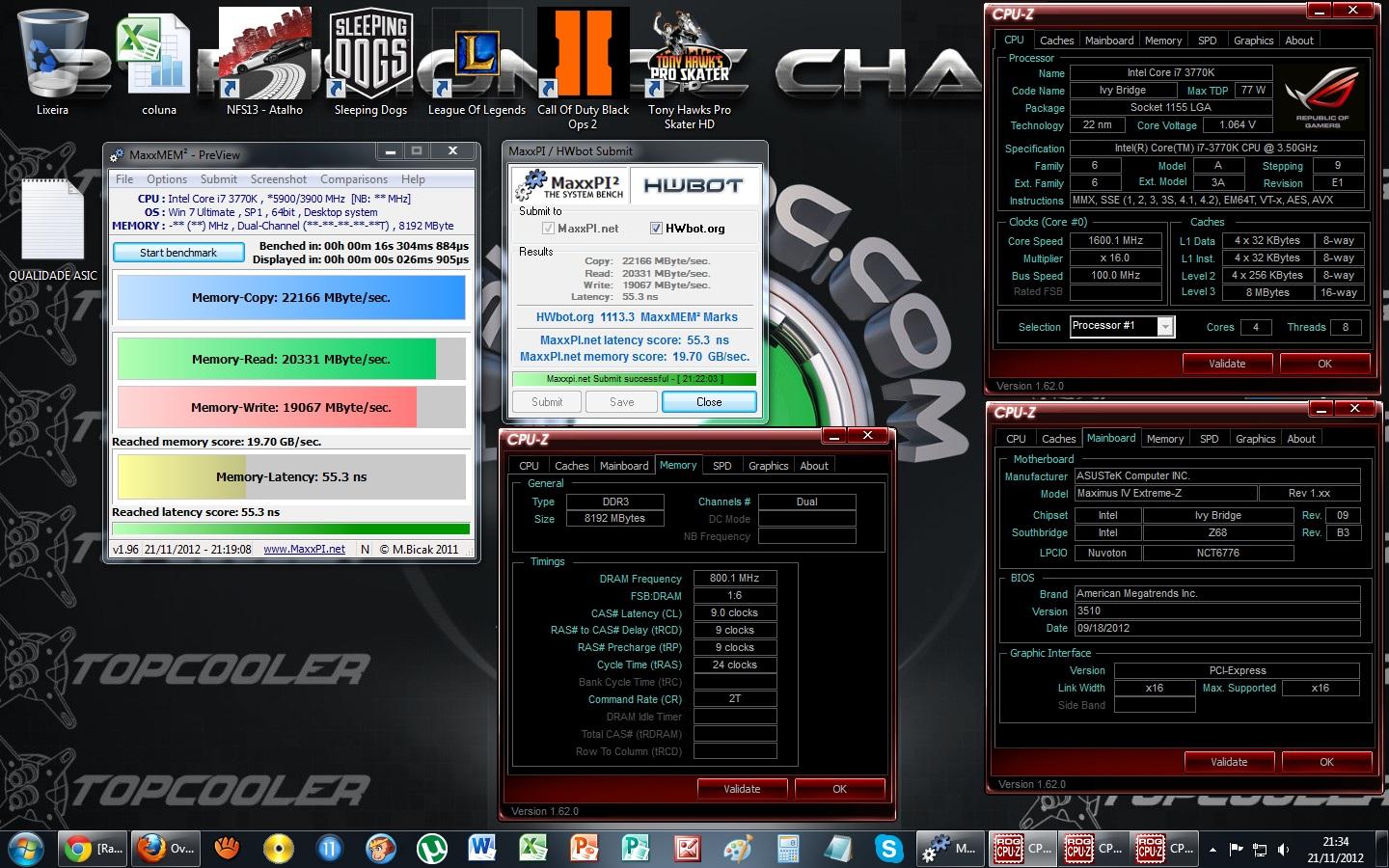Open Action Center flag in tray
Image resolution: width=1389 pixels, height=868 pixels.
tap(1236, 850)
